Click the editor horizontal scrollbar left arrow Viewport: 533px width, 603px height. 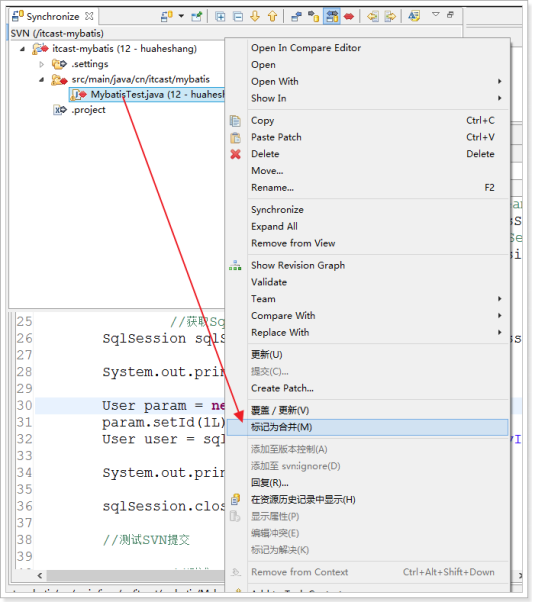40,576
